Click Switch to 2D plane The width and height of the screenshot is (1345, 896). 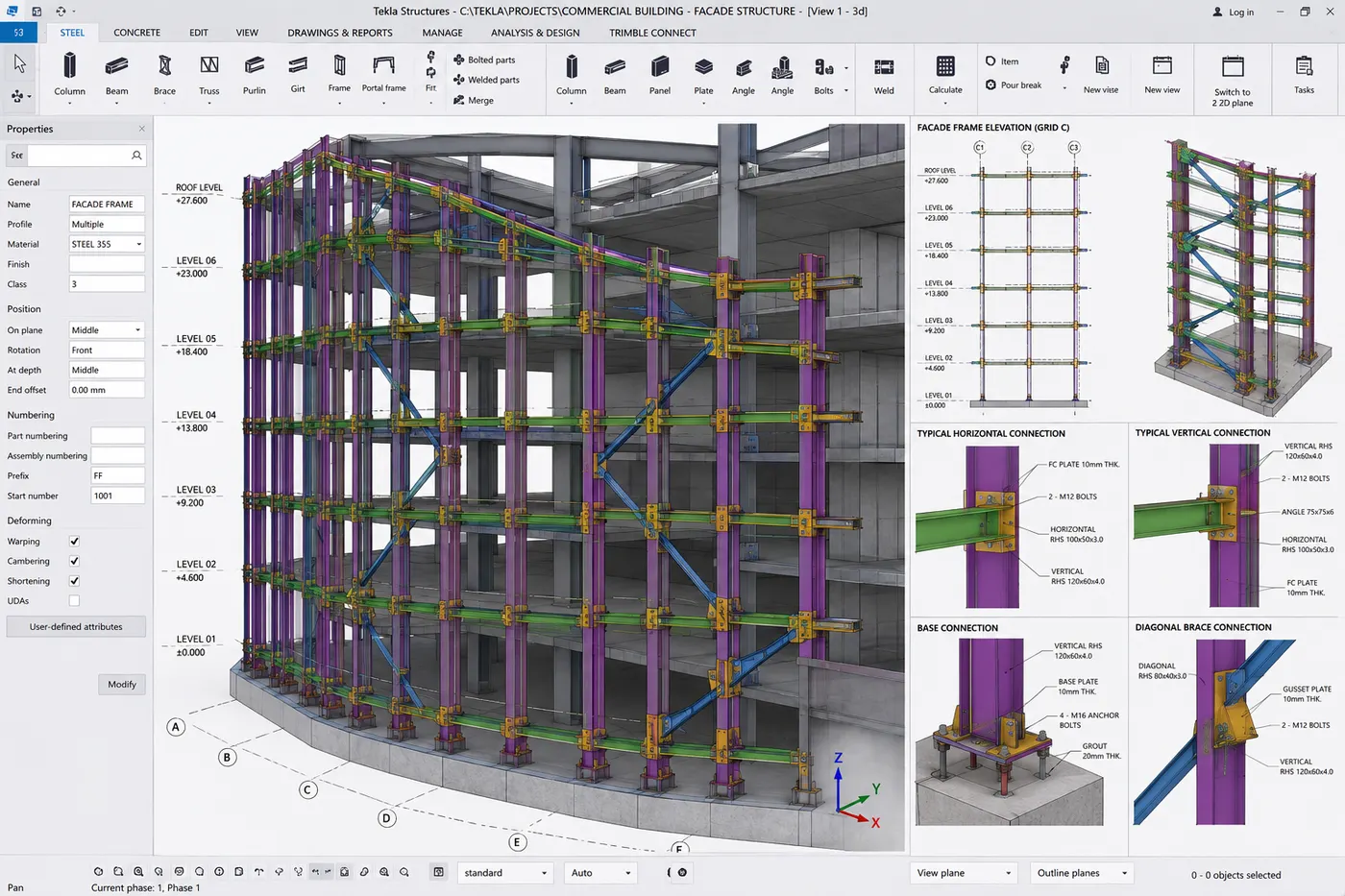(1233, 81)
